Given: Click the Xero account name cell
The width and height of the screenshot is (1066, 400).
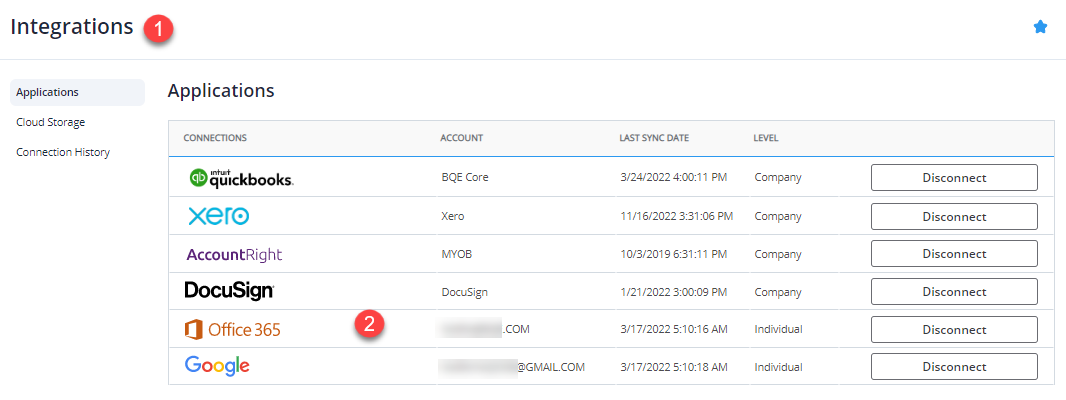Looking at the screenshot, I should click(x=453, y=216).
